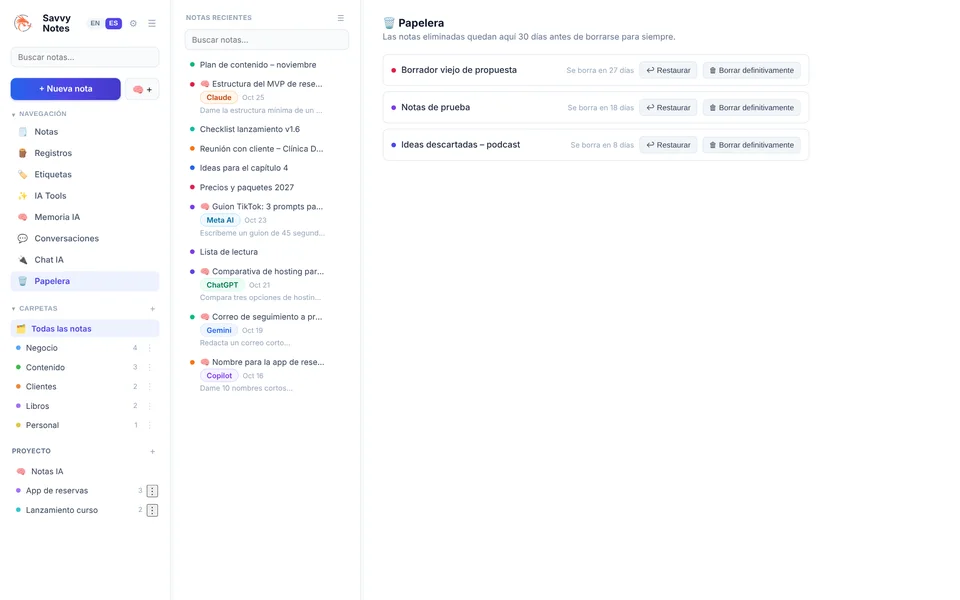Open note Ideas para el capítulo 4

[x=244, y=168]
